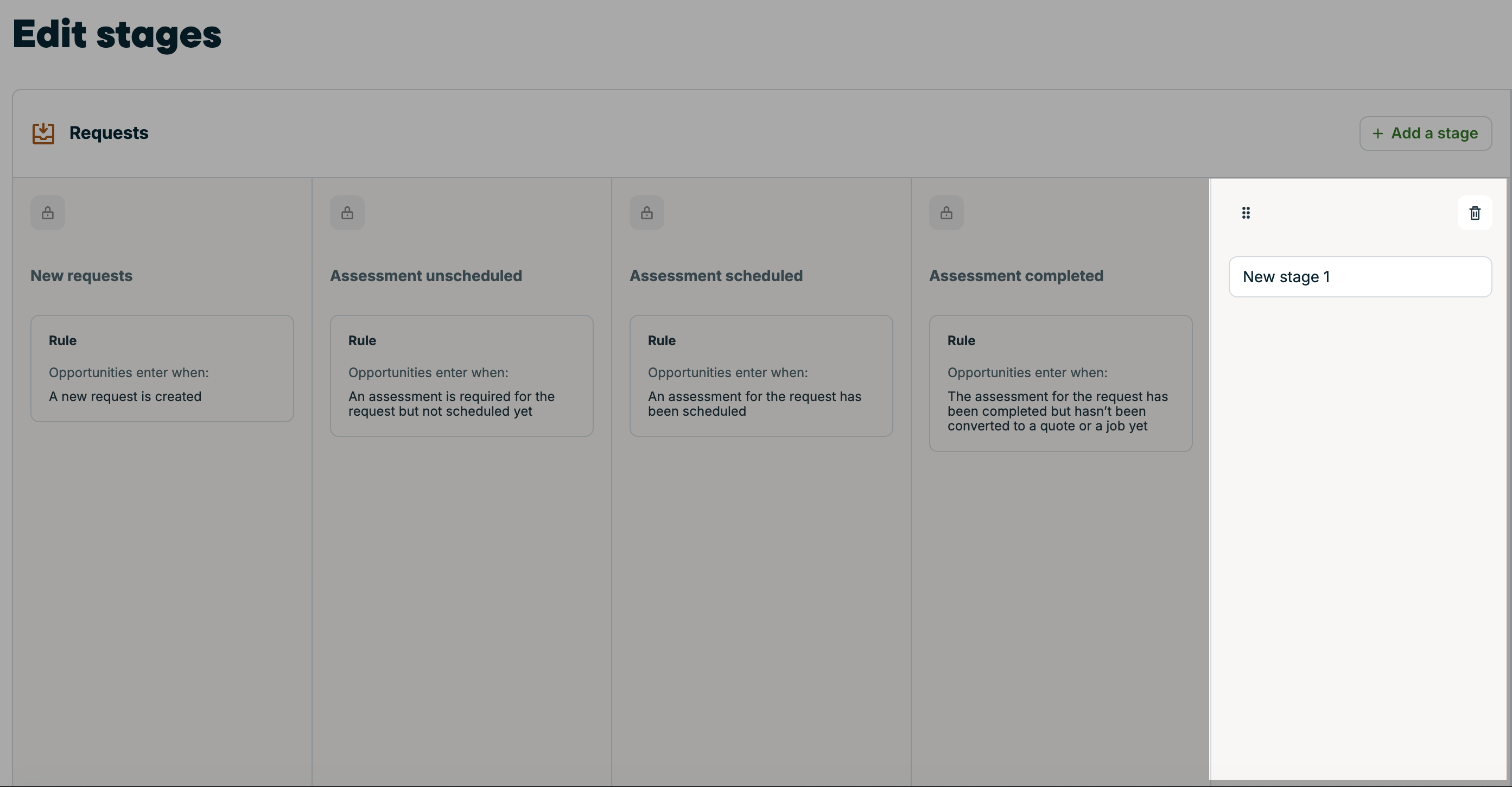1512x787 pixels.
Task: Click the Assessment completed rule card
Action: [1060, 383]
